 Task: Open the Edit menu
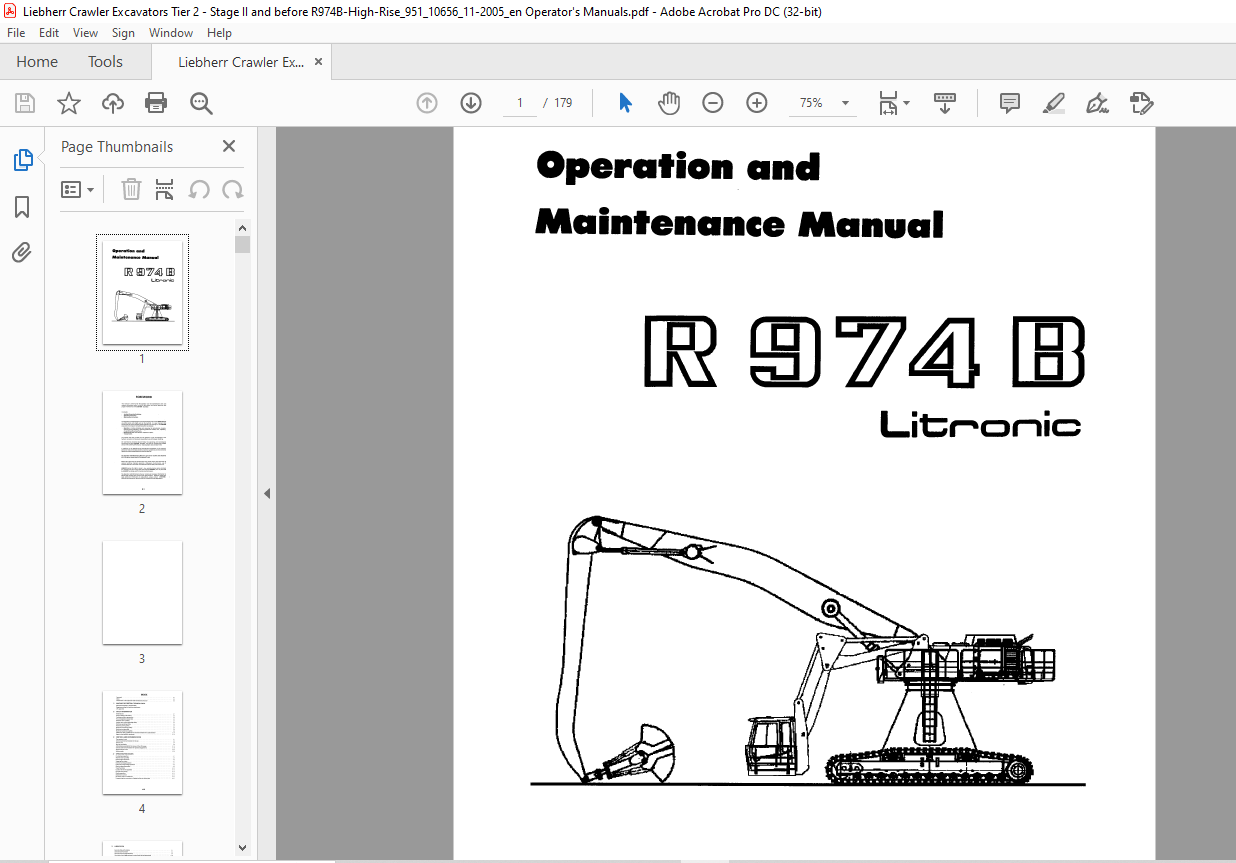[x=49, y=33]
